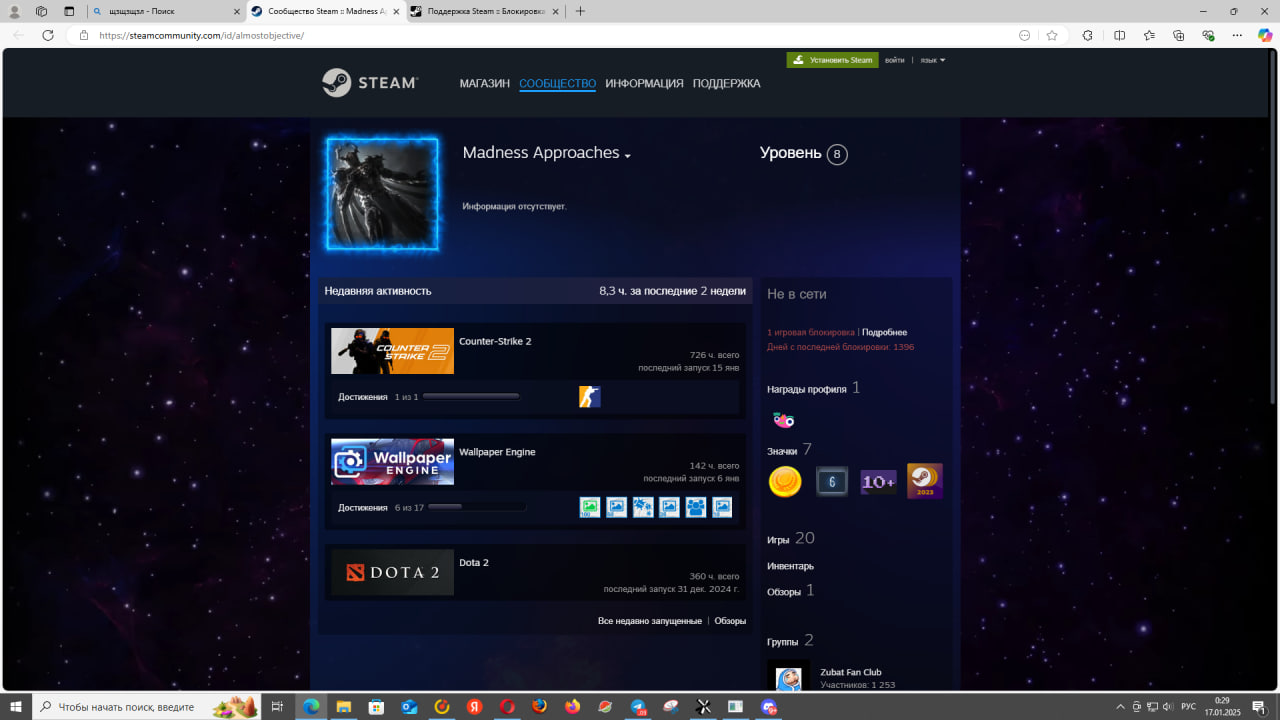
Task: Toggle browser split screen icon
Action: click(1119, 35)
